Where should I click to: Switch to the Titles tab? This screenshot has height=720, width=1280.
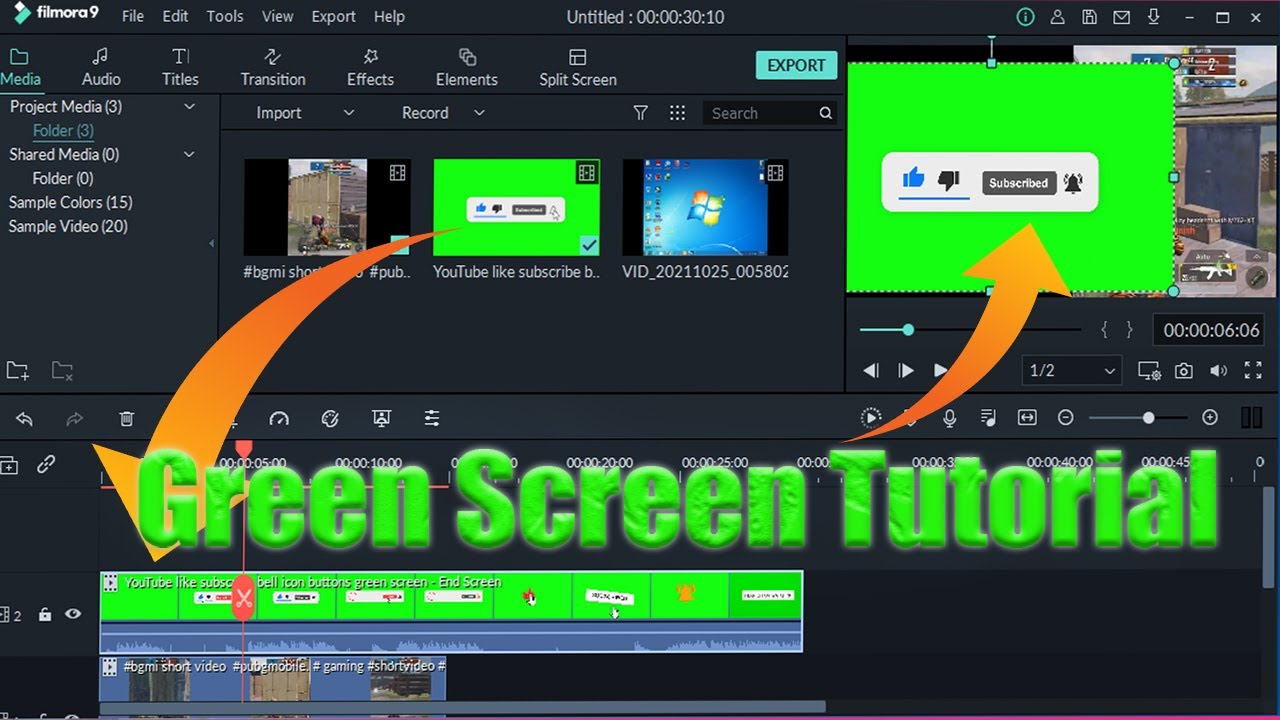[180, 68]
